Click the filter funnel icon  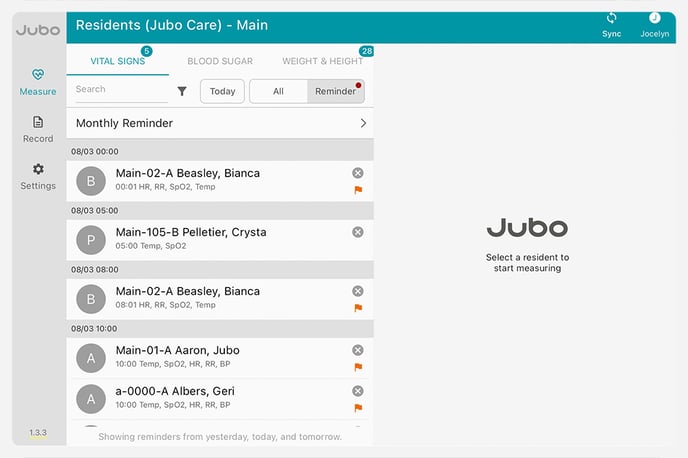[x=182, y=91]
